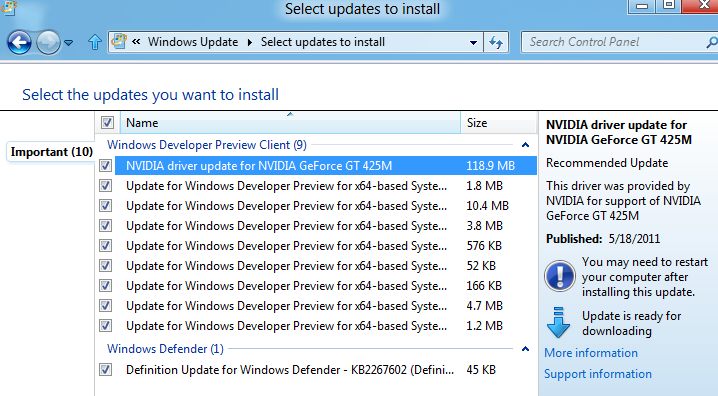Image resolution: width=718 pixels, height=396 pixels.
Task: Go back with the Back arrow button
Action: [19, 43]
